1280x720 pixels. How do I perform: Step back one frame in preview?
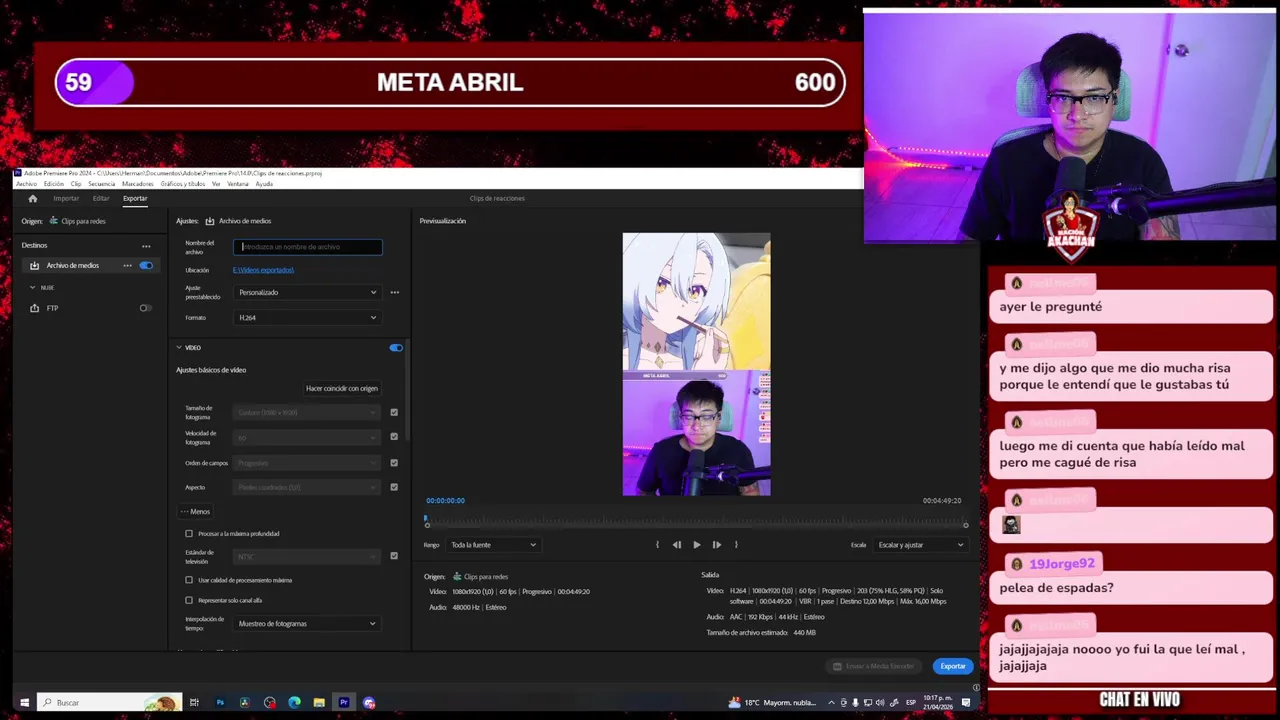pos(677,545)
